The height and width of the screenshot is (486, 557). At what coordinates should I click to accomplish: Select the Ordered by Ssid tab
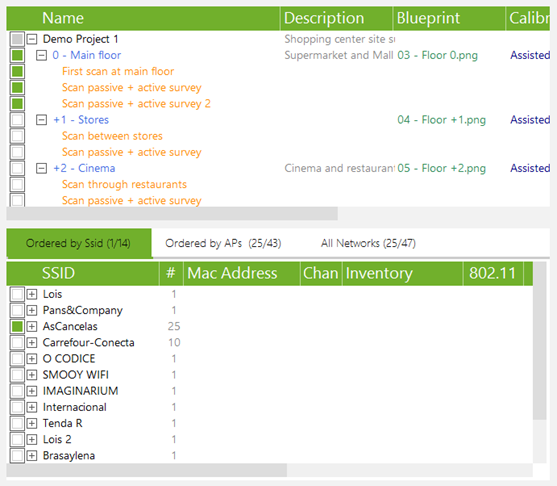[79, 243]
